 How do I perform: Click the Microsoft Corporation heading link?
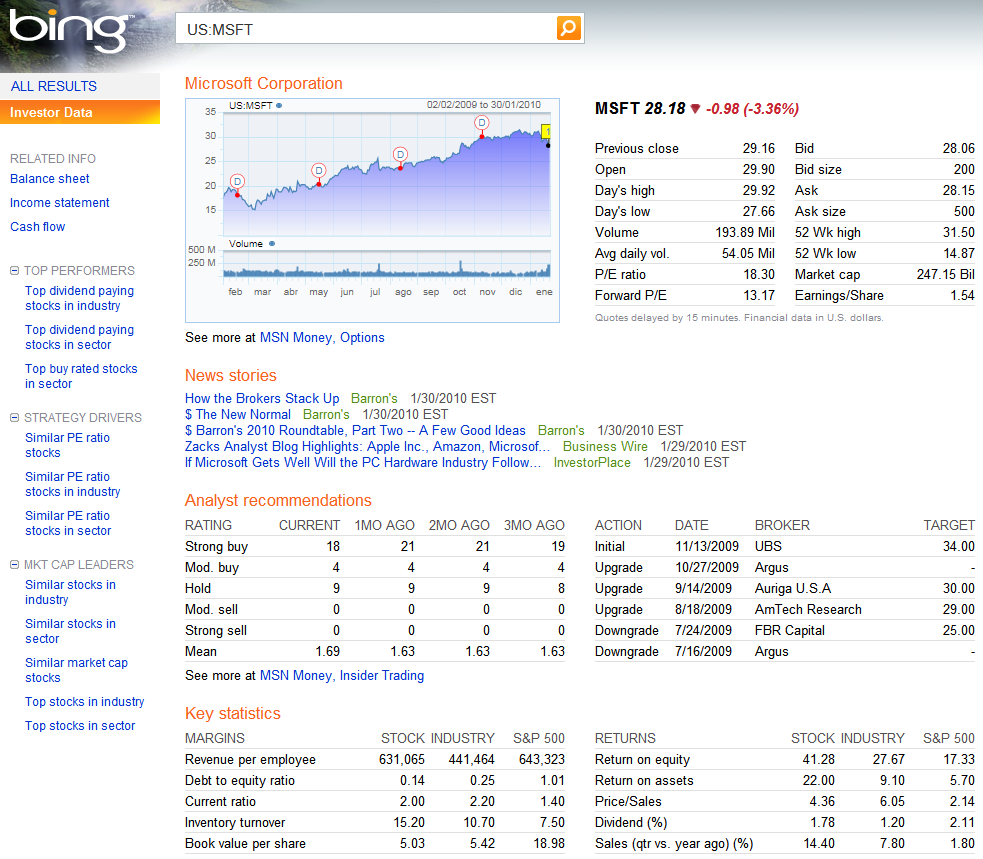[263, 83]
